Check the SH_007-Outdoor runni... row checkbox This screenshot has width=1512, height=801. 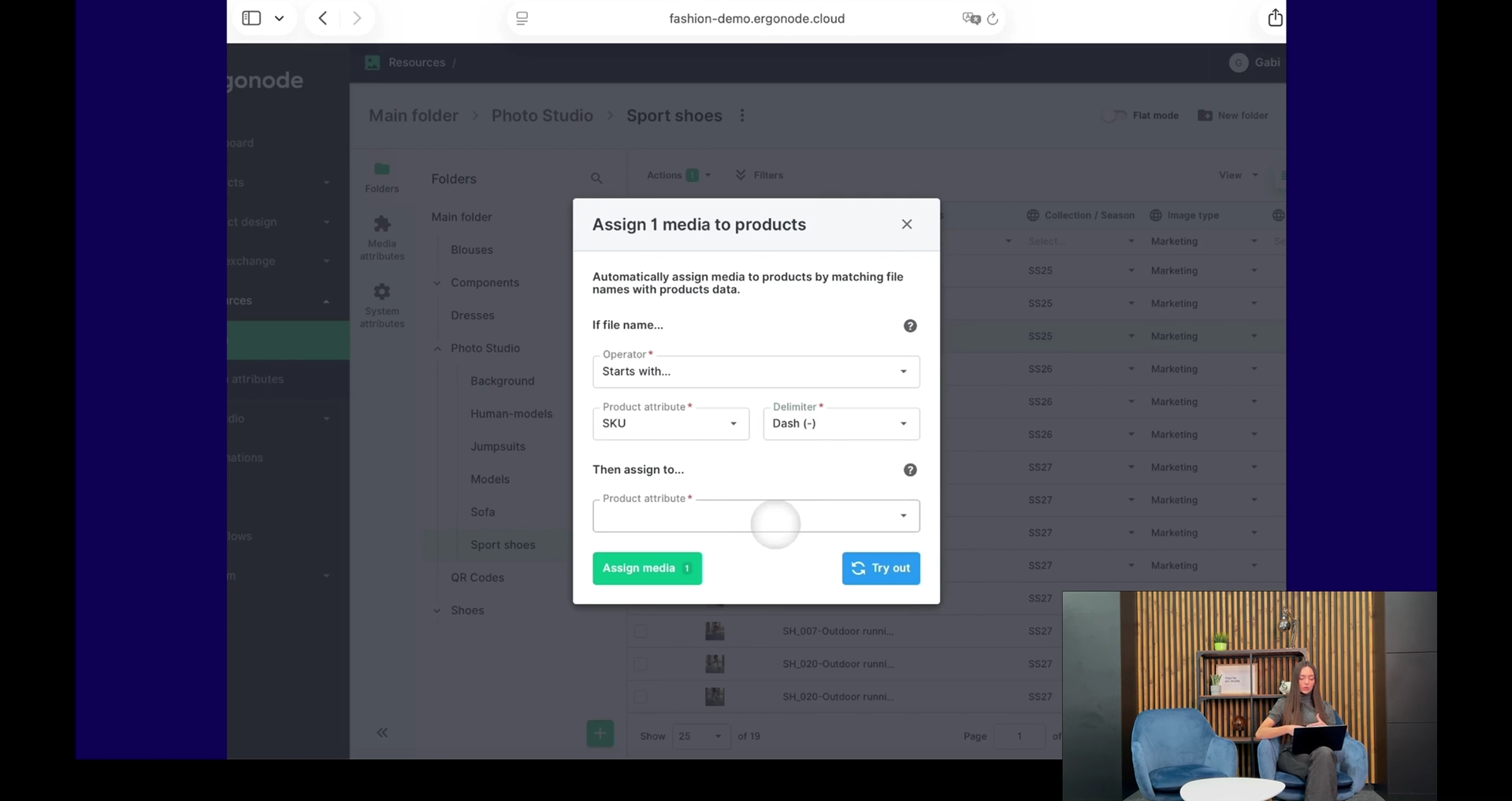pos(640,631)
